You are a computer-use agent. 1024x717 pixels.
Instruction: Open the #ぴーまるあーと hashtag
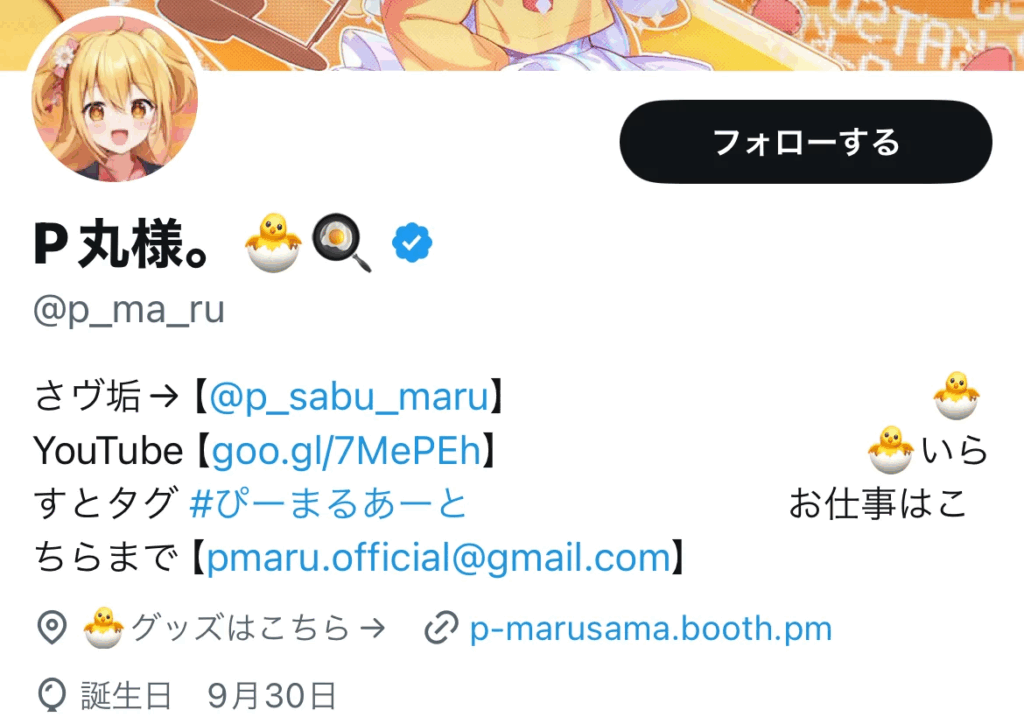click(328, 504)
